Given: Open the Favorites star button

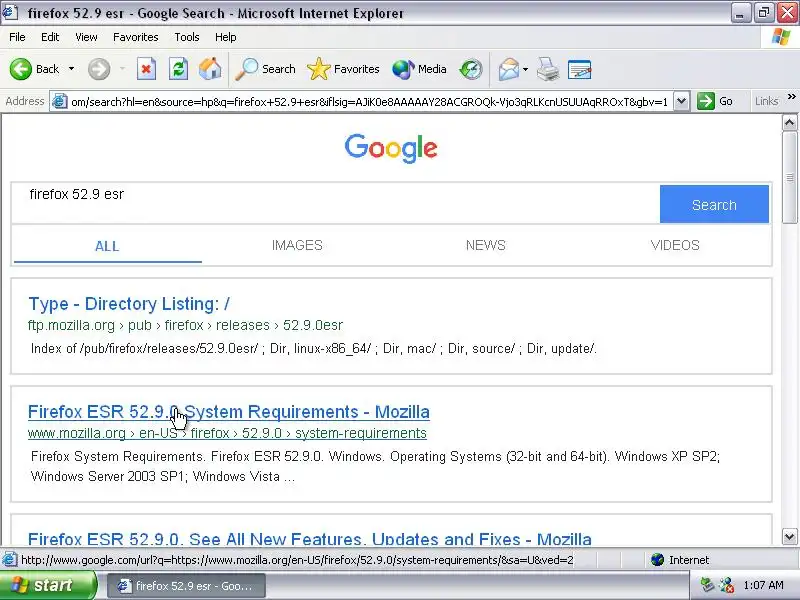Looking at the screenshot, I should tap(343, 69).
